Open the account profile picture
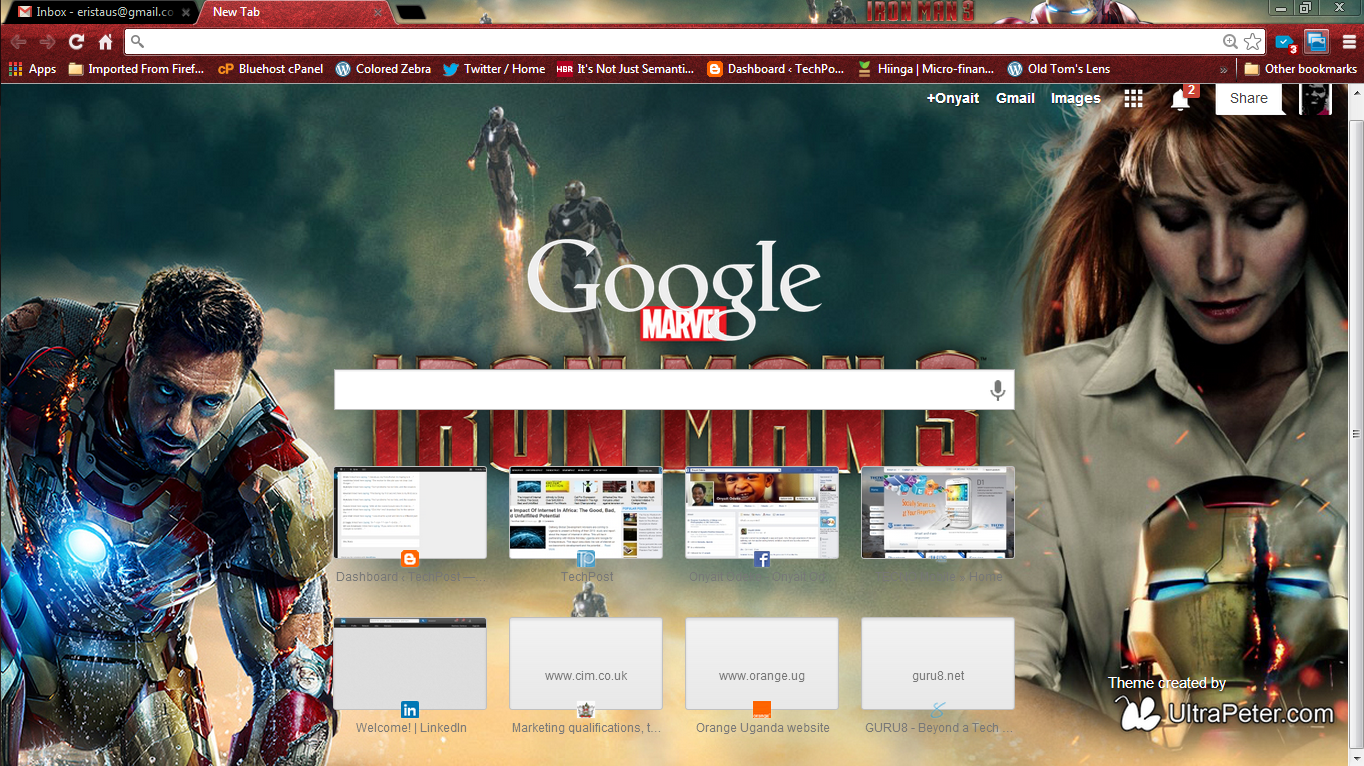The width and height of the screenshot is (1364, 766). (1315, 98)
